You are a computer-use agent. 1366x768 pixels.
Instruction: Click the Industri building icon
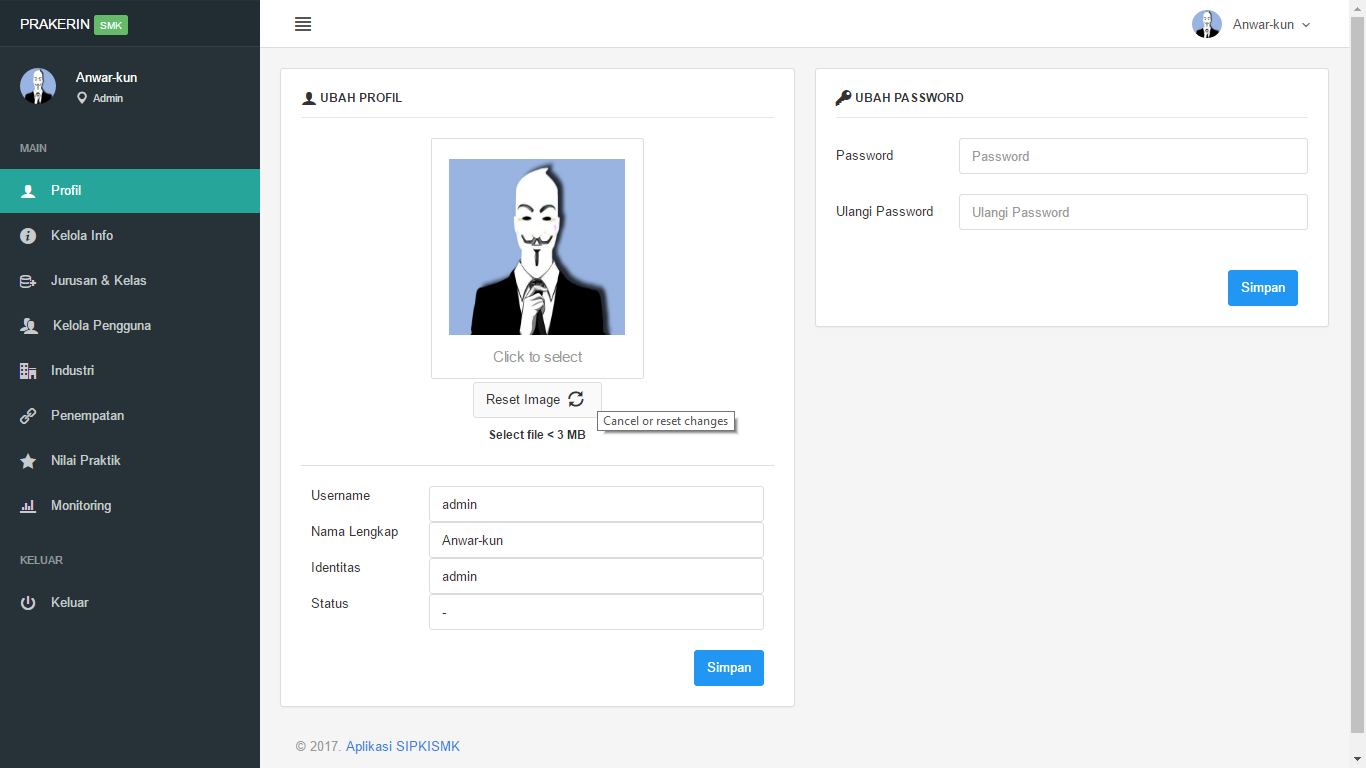(28, 371)
